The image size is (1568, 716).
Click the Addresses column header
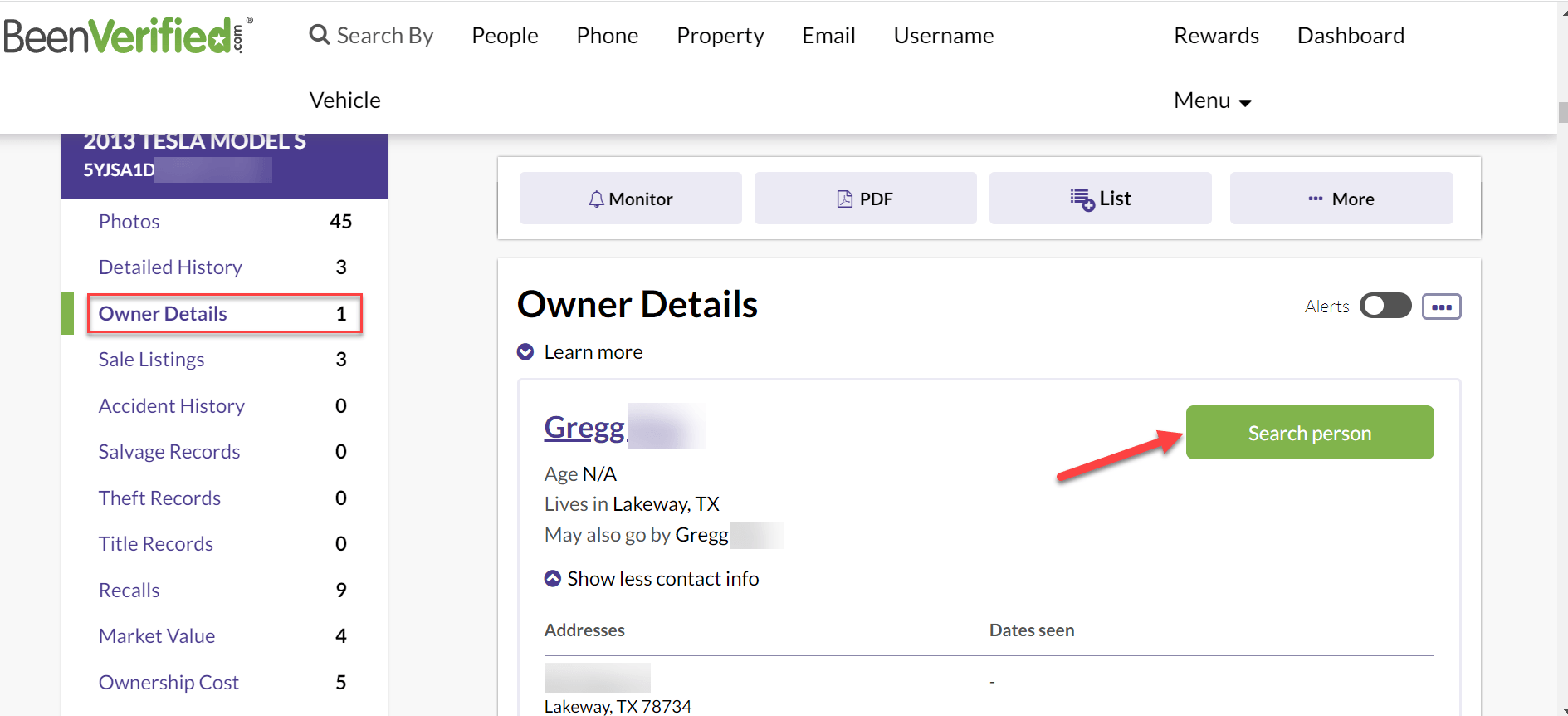(584, 630)
